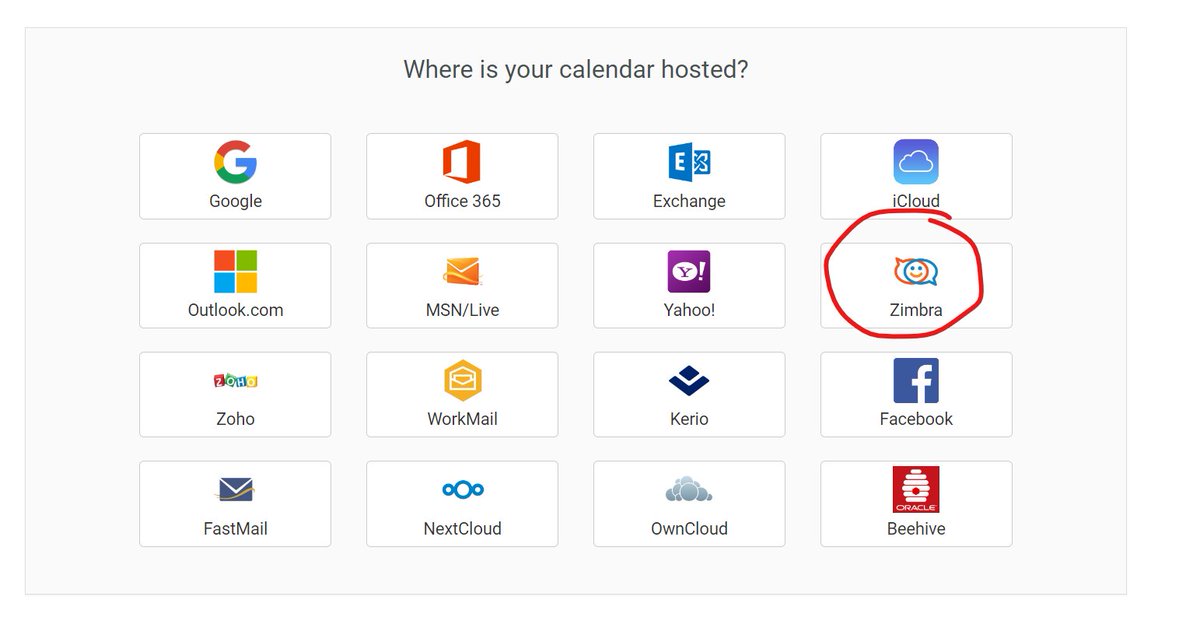Click the Google logo icon
The image size is (1200, 642).
235,162
